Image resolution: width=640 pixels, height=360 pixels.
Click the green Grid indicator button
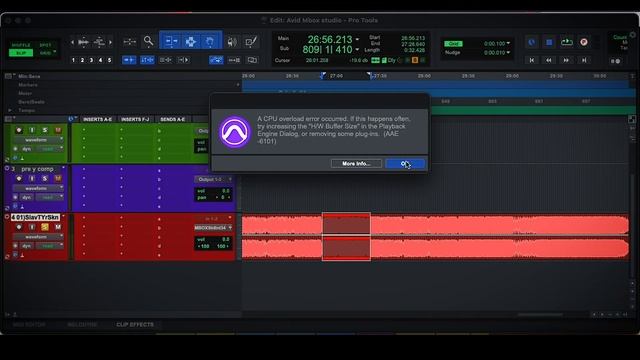[x=453, y=44]
